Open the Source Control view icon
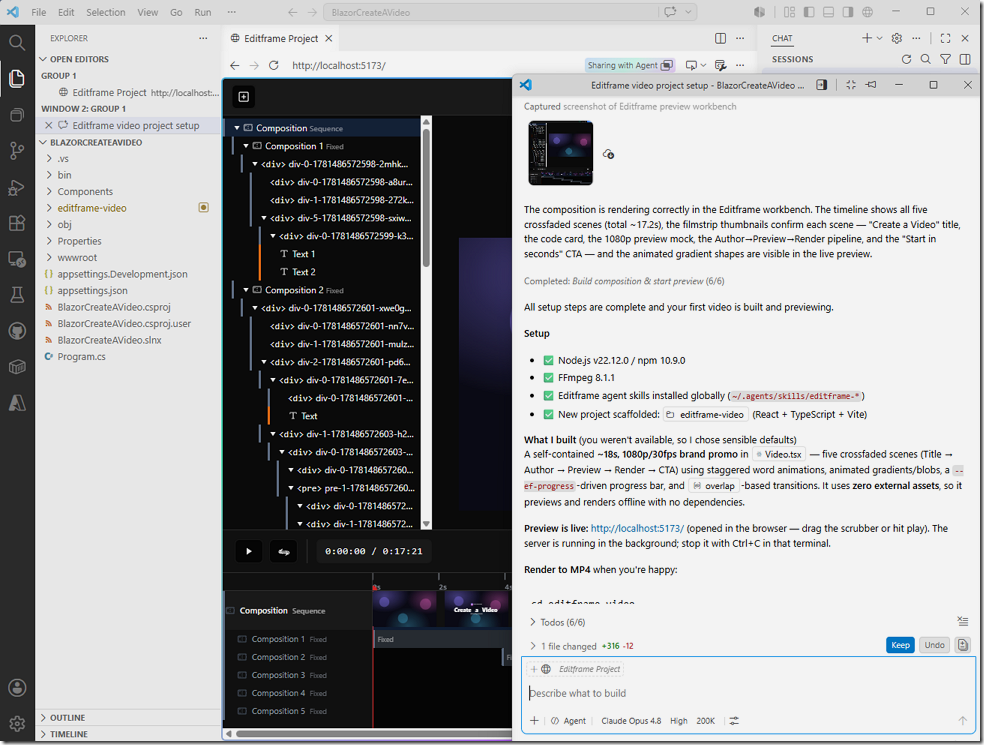 pos(17,151)
